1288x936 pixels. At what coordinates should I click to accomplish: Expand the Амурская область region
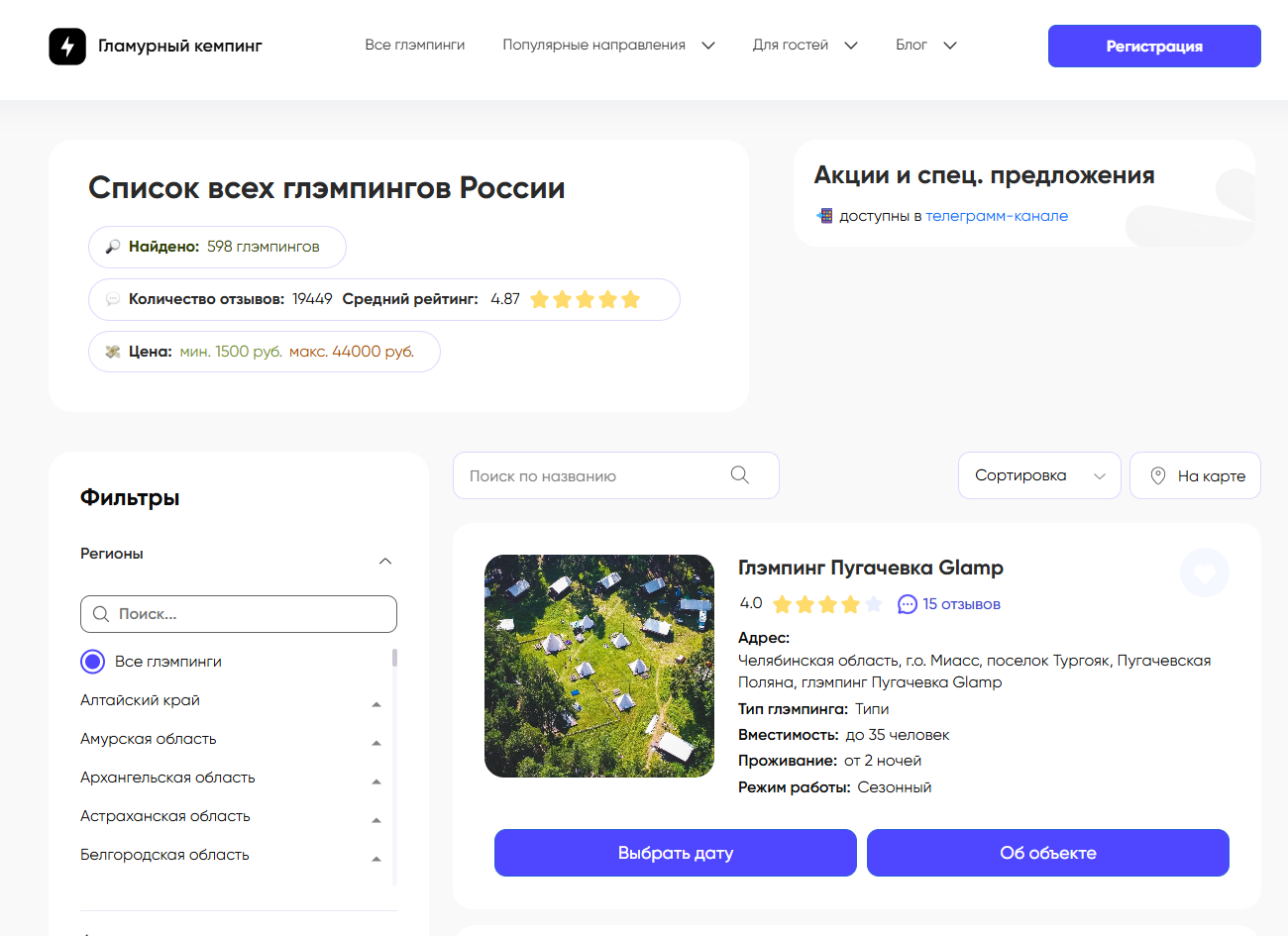[376, 743]
